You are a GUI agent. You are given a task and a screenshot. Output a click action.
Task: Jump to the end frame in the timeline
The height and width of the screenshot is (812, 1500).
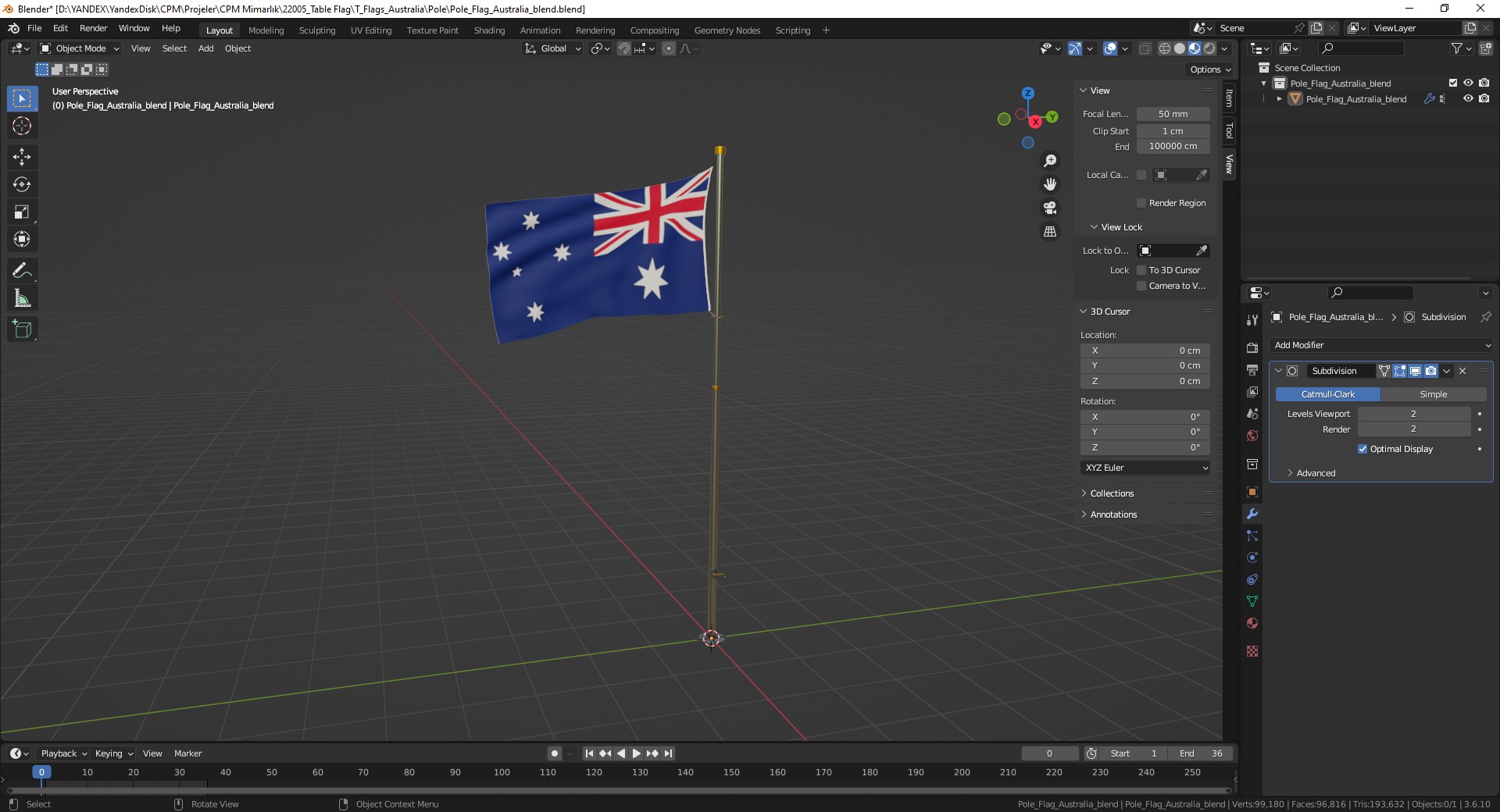coord(668,753)
